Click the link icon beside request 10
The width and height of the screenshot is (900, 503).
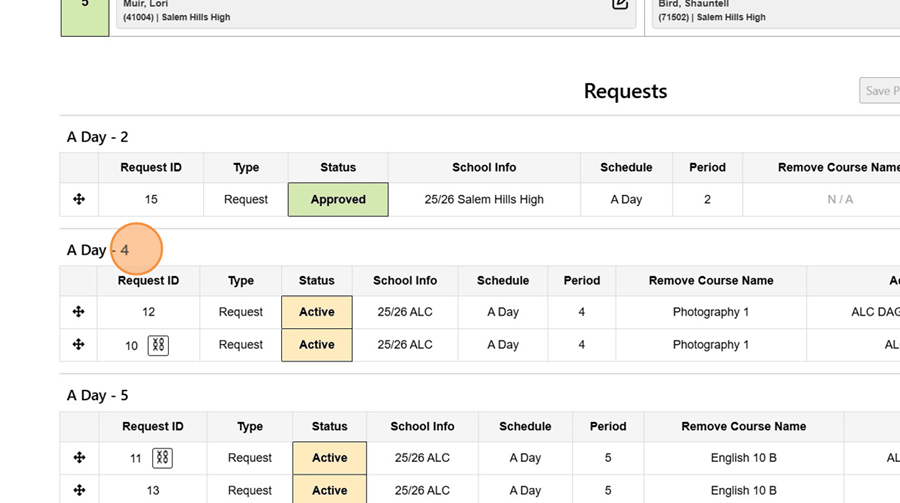point(158,345)
